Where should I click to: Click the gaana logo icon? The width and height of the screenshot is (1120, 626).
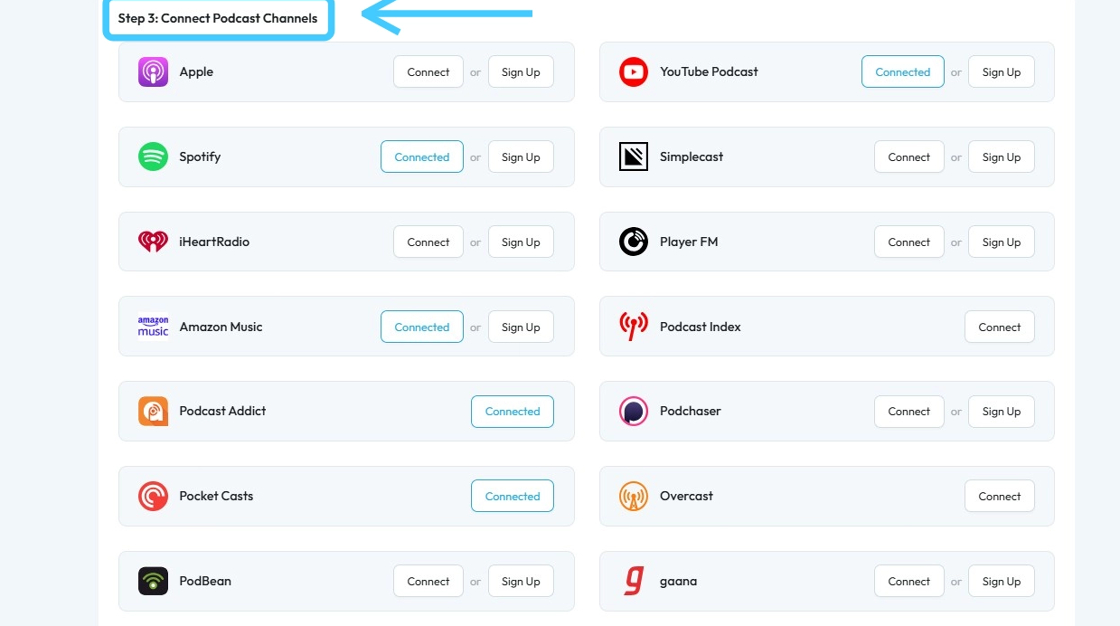[x=633, y=581]
